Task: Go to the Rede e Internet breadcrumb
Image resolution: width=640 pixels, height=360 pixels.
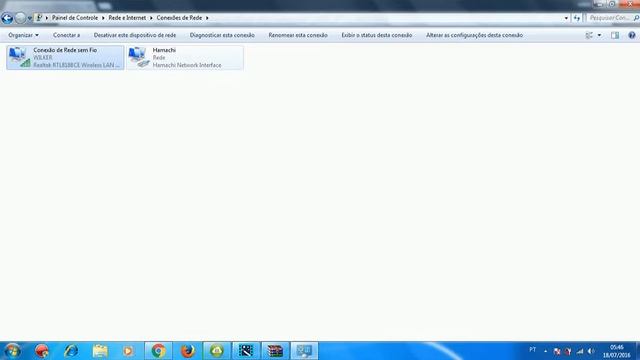Action: tap(127, 18)
